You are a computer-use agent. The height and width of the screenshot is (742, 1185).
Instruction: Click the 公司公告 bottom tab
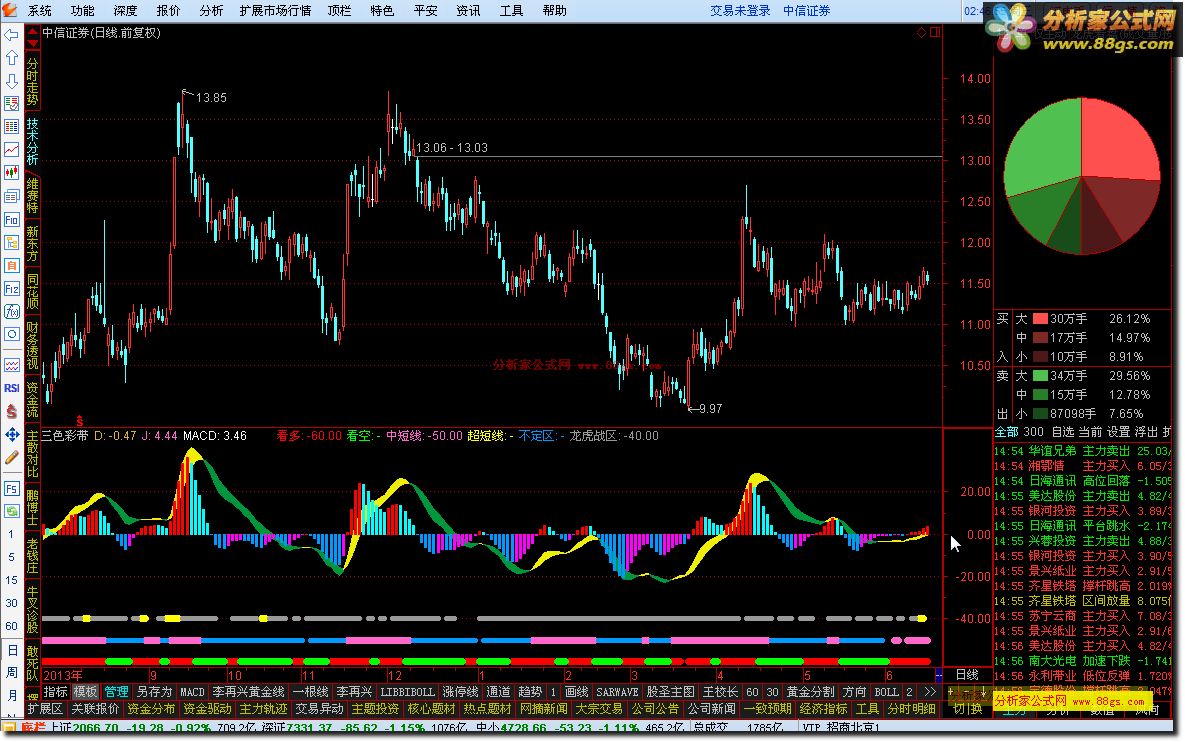click(655, 709)
